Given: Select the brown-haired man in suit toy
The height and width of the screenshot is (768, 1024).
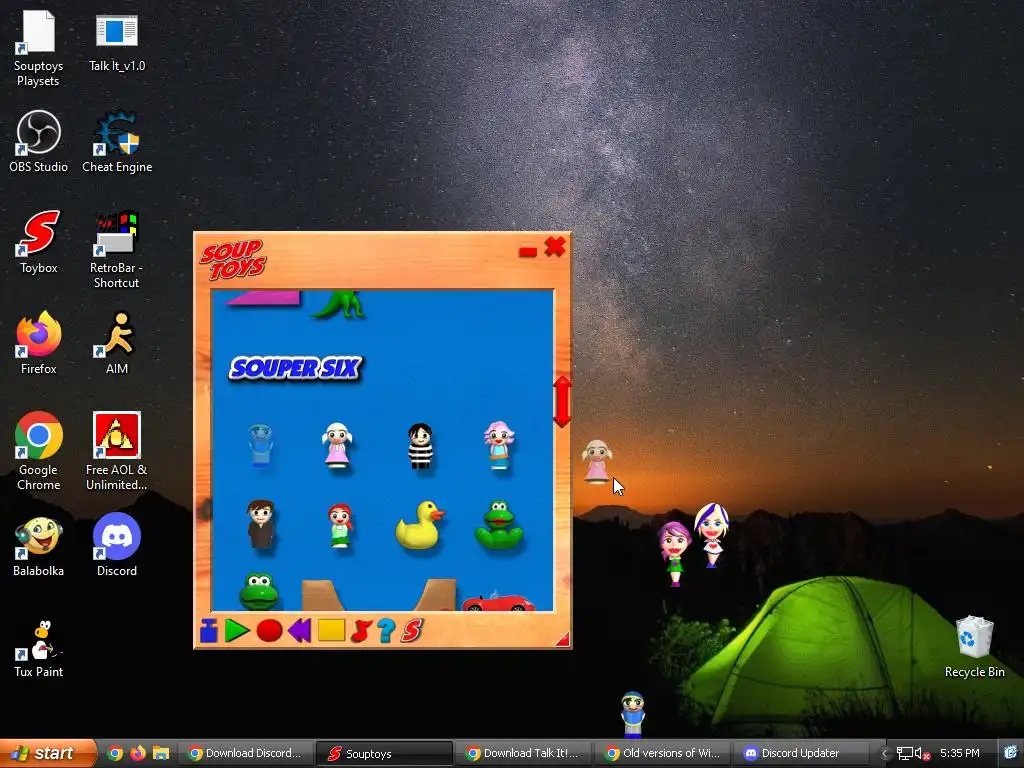Looking at the screenshot, I should click(x=261, y=524).
